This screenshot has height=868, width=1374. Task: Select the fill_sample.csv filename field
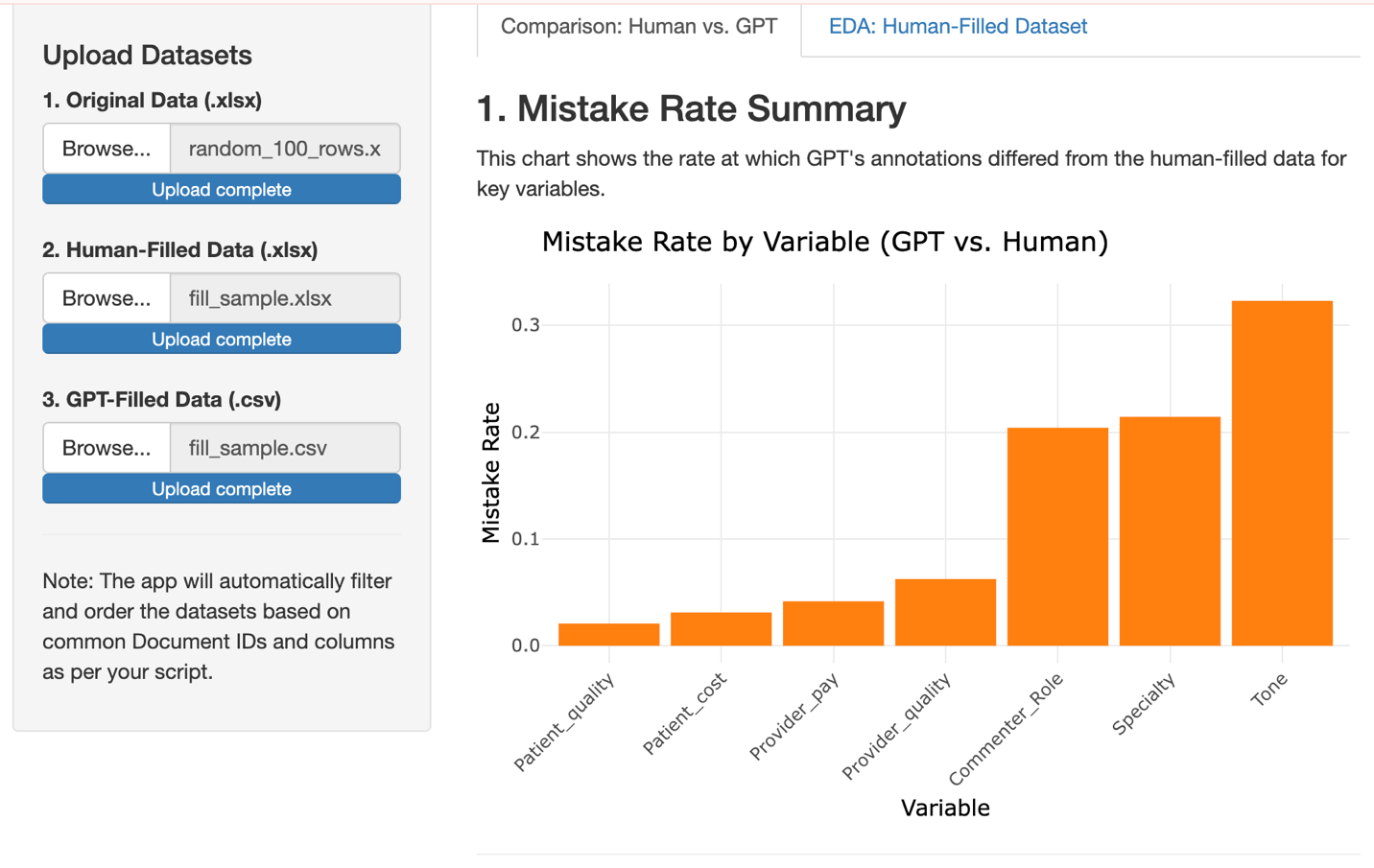[x=285, y=448]
